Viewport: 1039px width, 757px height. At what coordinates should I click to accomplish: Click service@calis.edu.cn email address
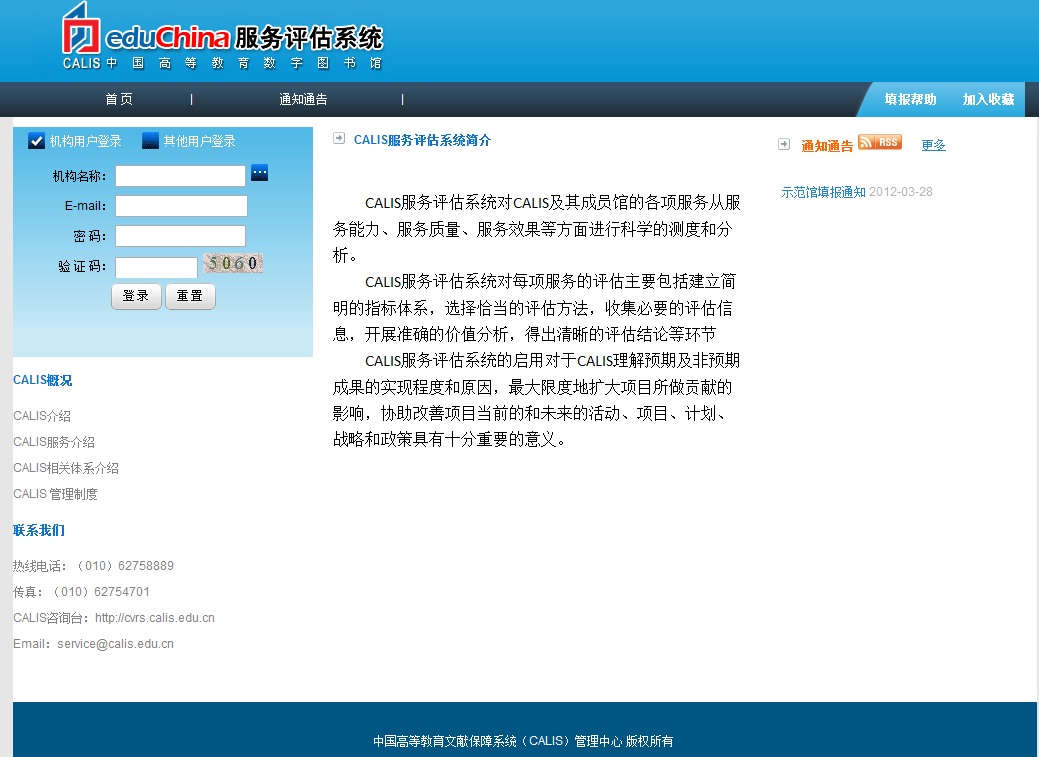pyautogui.click(x=115, y=644)
